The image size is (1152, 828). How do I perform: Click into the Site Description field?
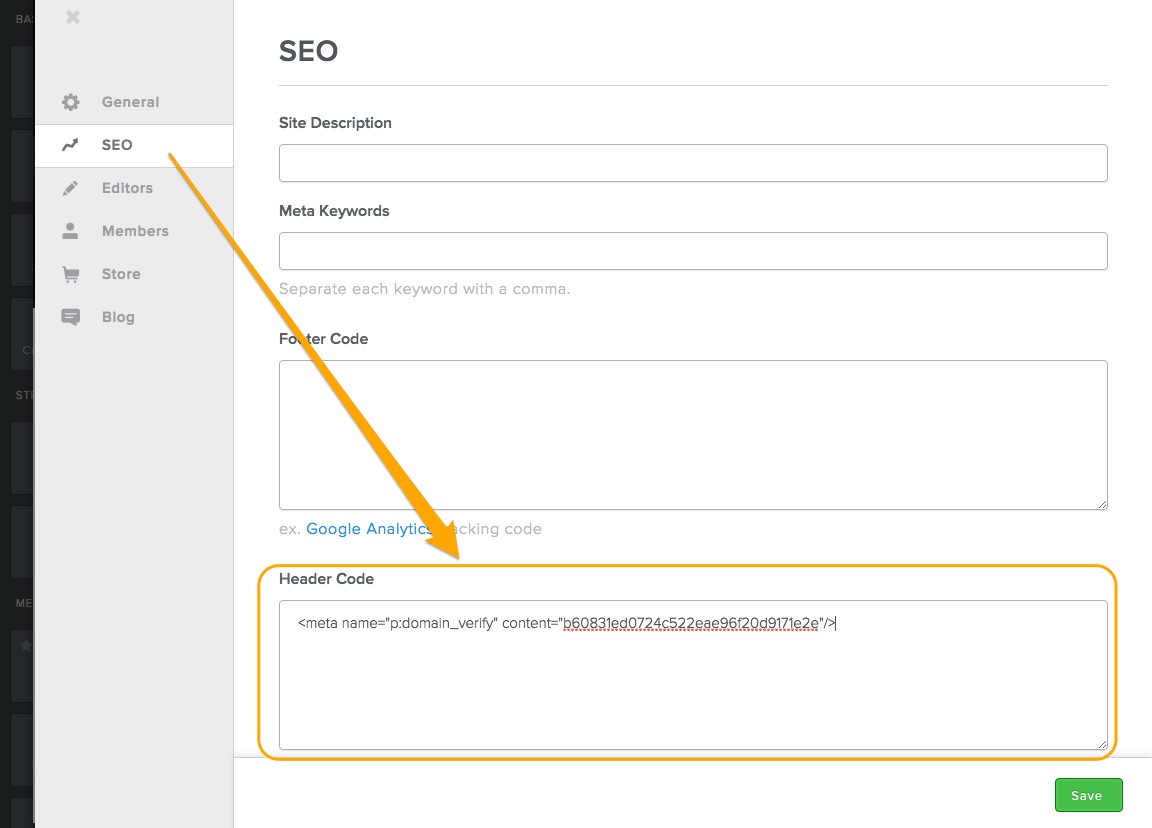coord(693,163)
